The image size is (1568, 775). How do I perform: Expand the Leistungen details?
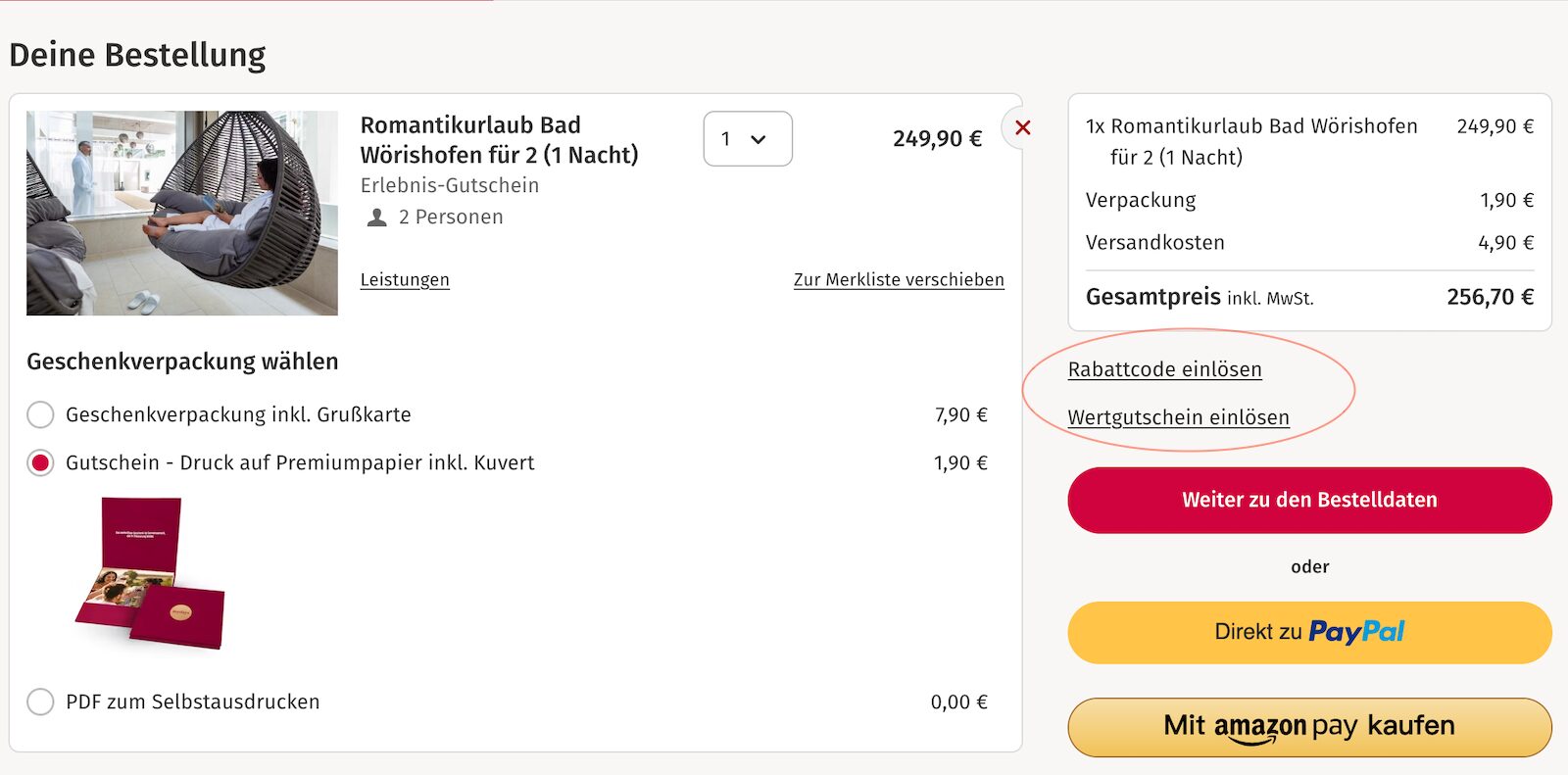(405, 279)
